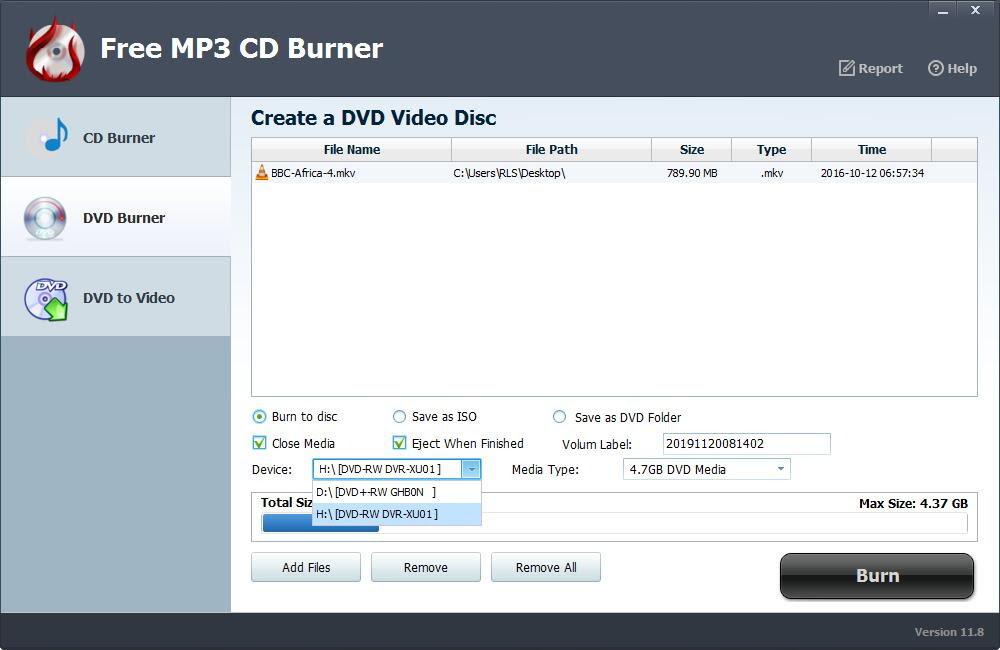1000x650 pixels.
Task: Sort by the Time column header
Action: (x=871, y=150)
